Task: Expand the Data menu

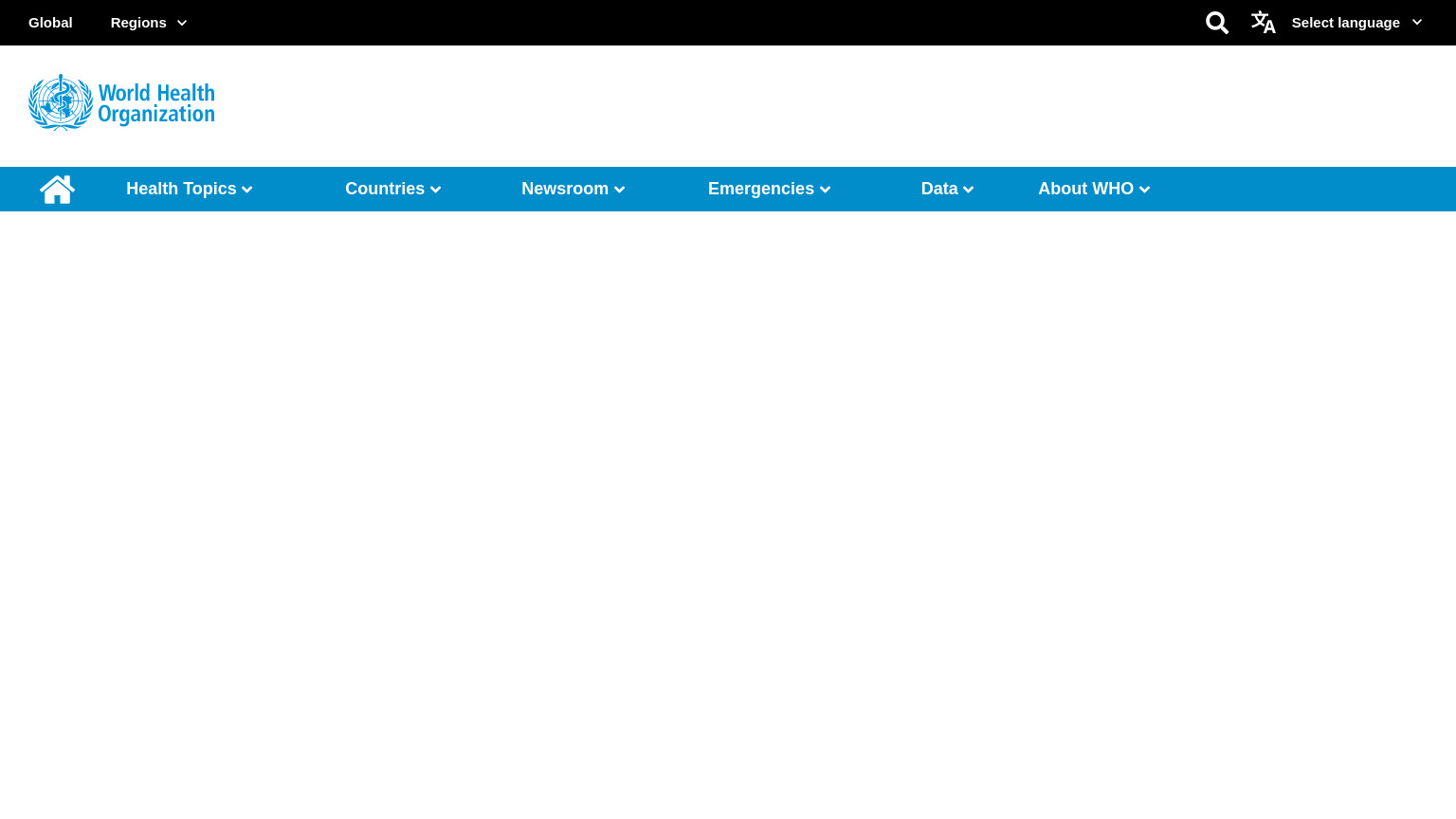Action: (x=948, y=189)
